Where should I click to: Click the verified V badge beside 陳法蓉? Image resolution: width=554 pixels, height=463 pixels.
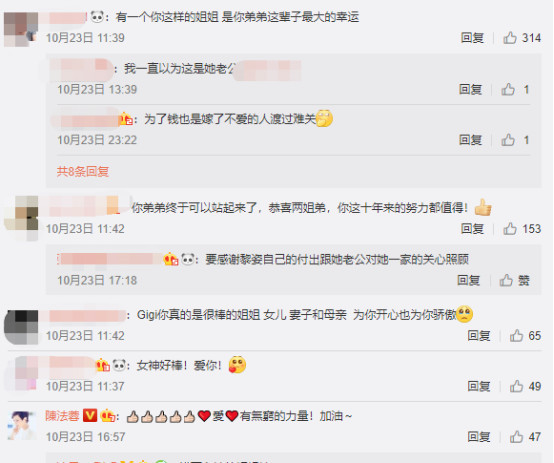point(90,416)
